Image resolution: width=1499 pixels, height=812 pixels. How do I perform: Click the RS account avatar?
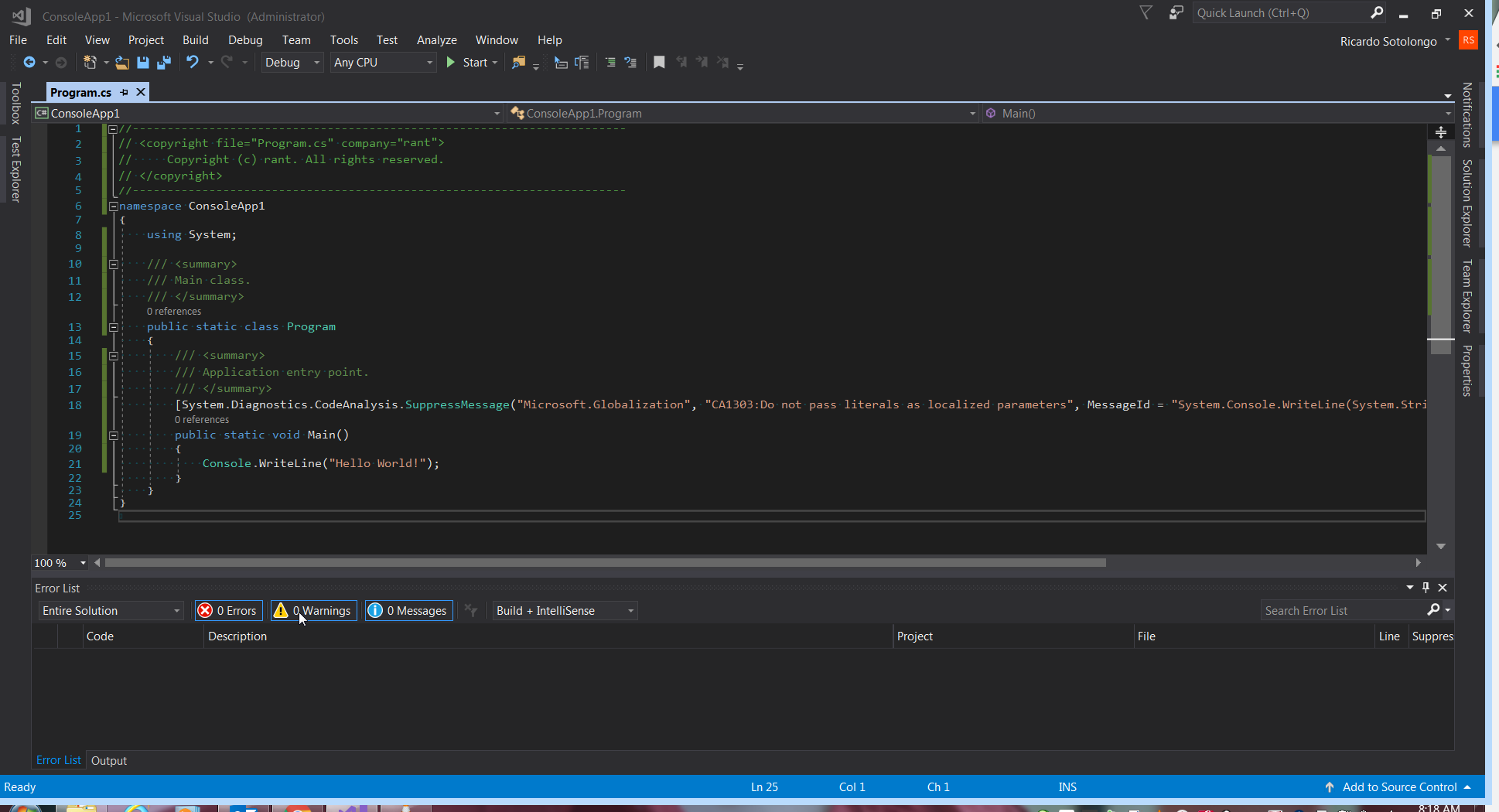pos(1468,40)
